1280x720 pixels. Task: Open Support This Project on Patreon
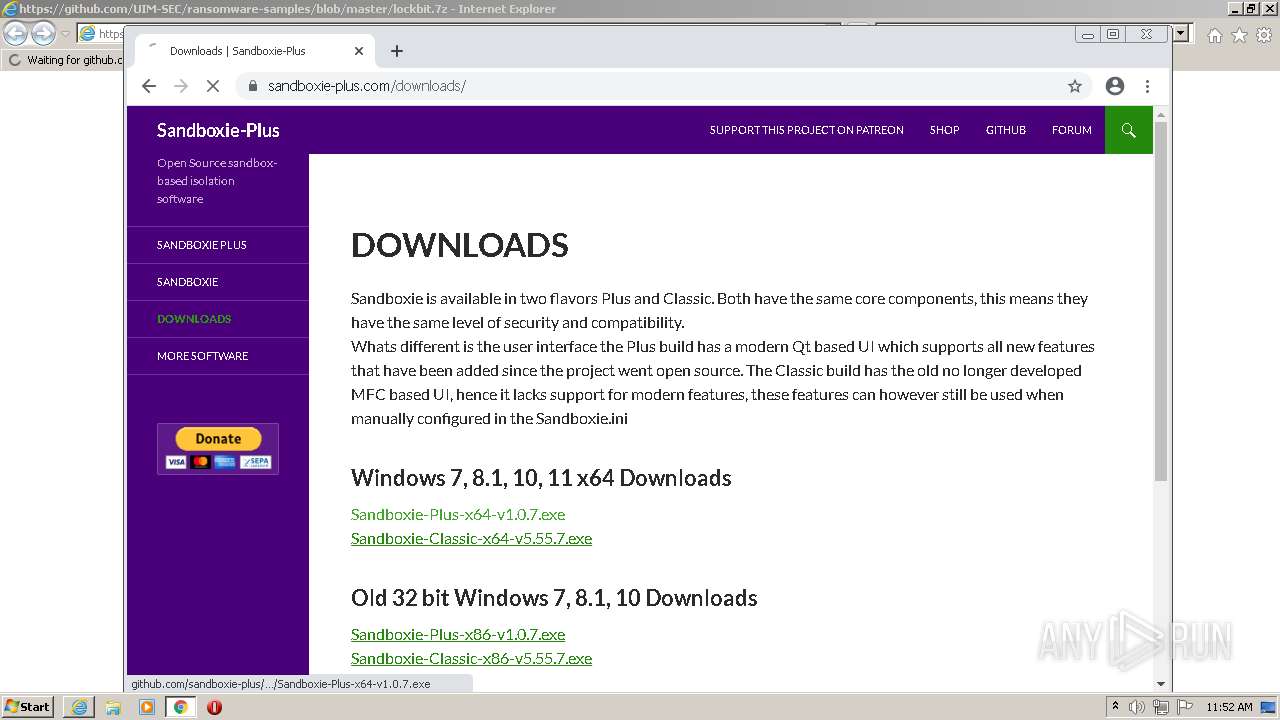pyautogui.click(x=806, y=130)
